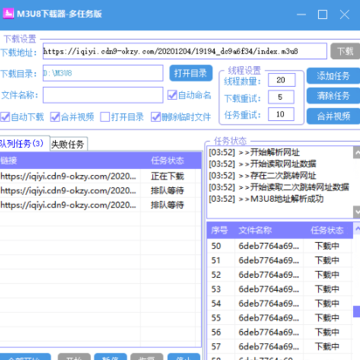Click the task log scroll-down arrow

click(x=356, y=212)
